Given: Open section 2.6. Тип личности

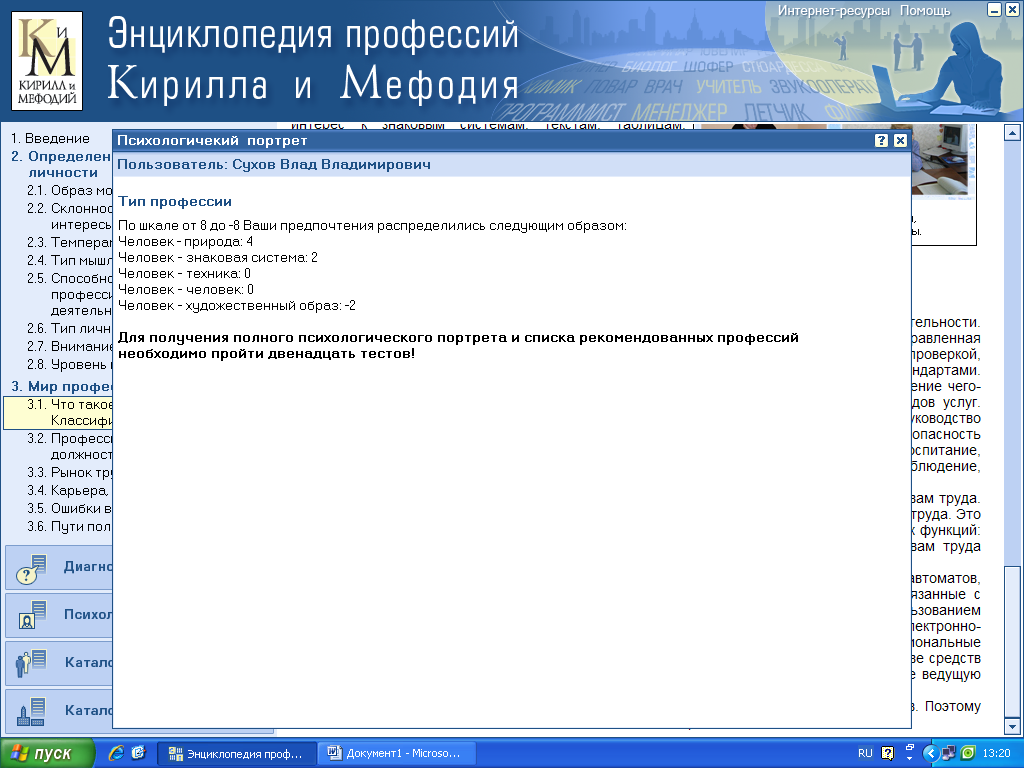Looking at the screenshot, I should coord(69,328).
